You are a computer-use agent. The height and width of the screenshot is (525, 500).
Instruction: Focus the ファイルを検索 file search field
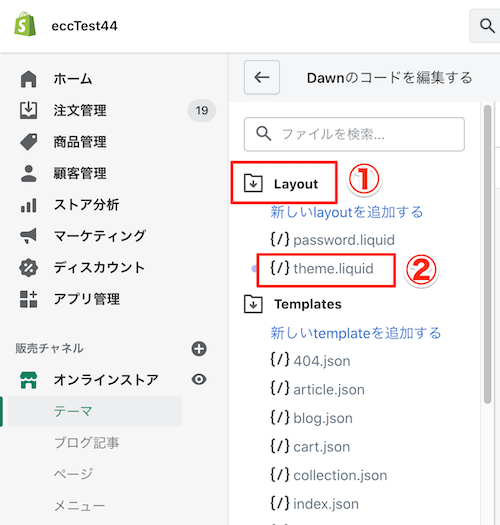point(354,134)
